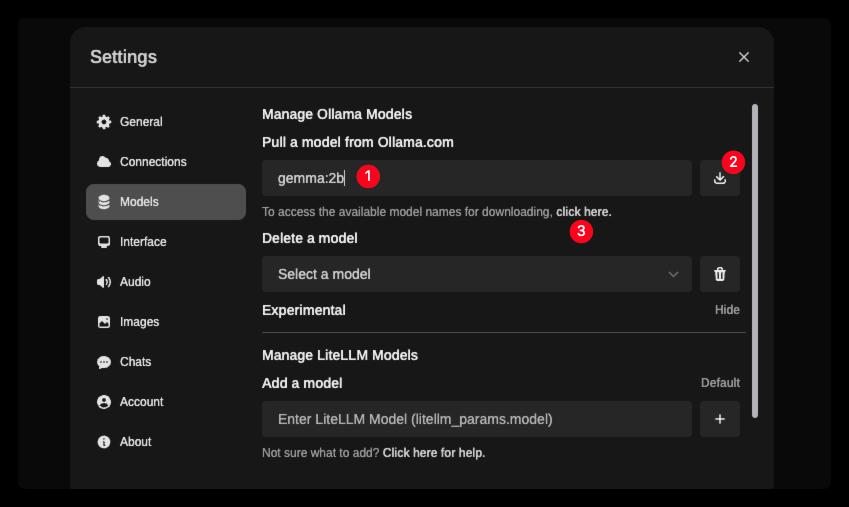The width and height of the screenshot is (849, 507).
Task: Open the 'Click here for help' link
Action: click(433, 453)
